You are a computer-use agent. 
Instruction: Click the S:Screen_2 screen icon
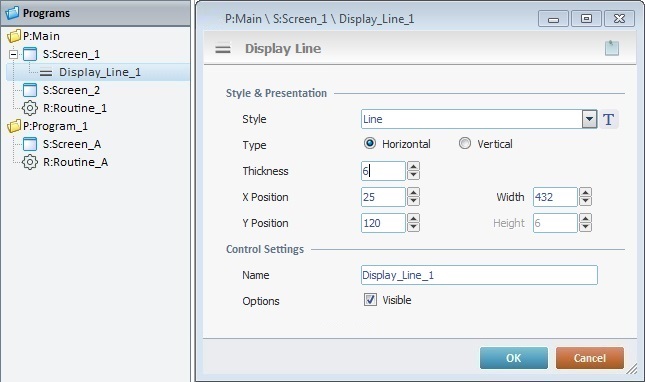coord(30,90)
